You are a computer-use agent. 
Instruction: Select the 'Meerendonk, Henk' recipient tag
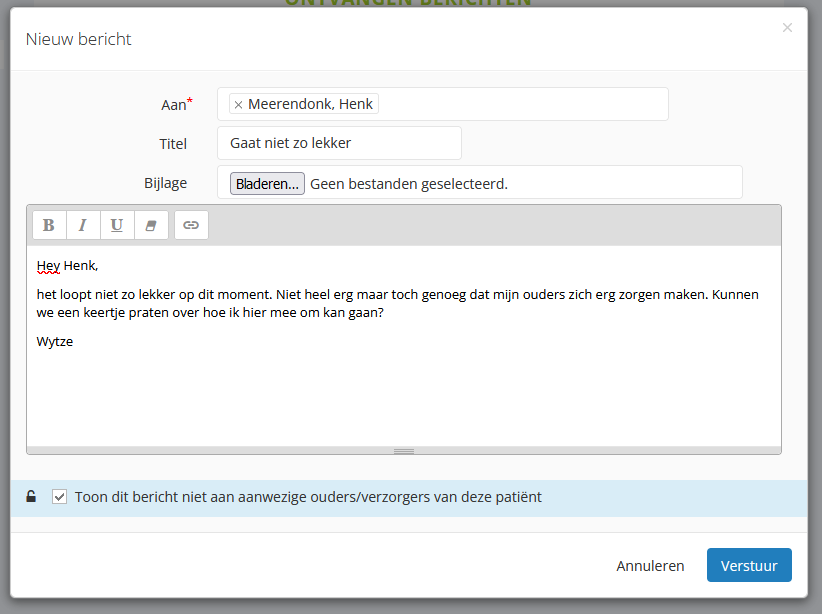click(x=310, y=104)
